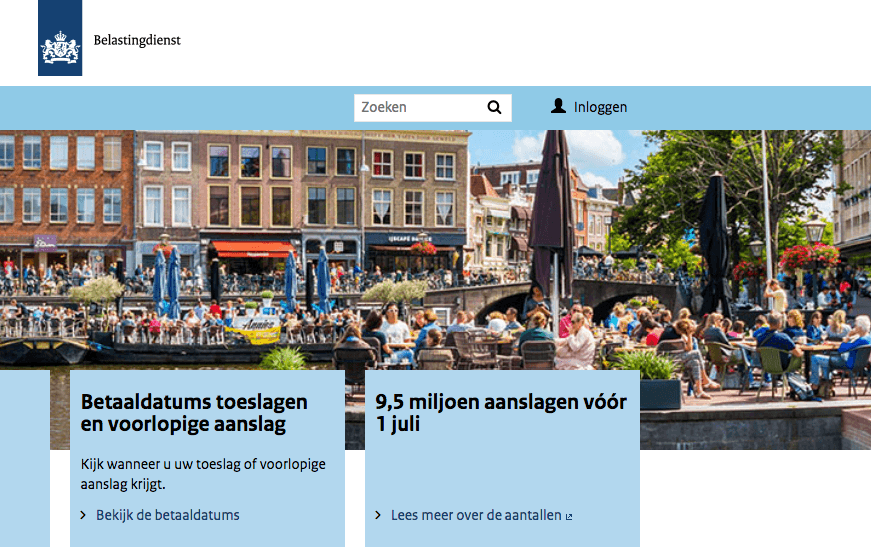Click the Belastingdienst wordmark text
The width and height of the screenshot is (871, 559).
coord(137,40)
